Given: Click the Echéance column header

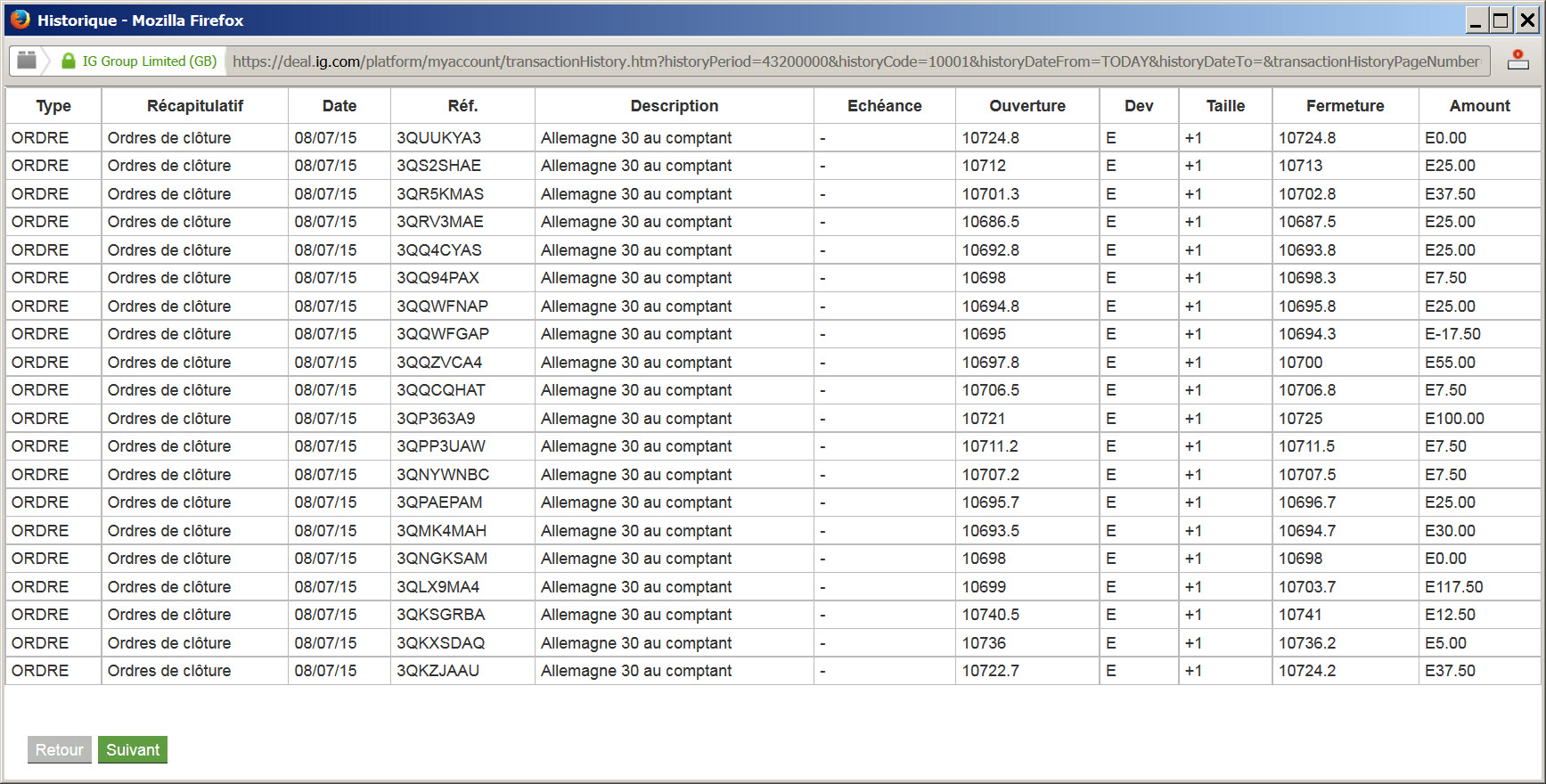Looking at the screenshot, I should pos(885,106).
